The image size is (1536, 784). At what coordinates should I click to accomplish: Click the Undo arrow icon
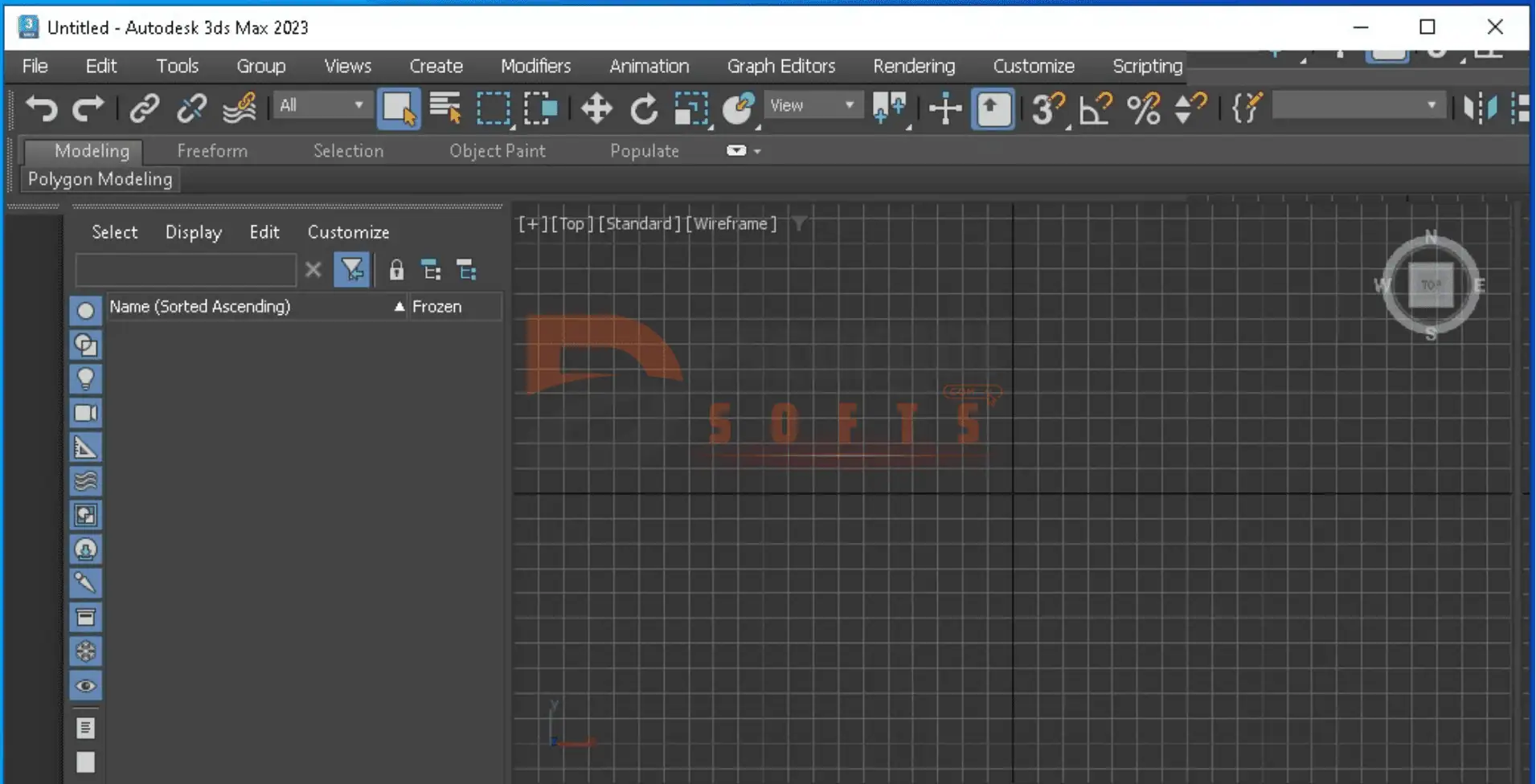[x=41, y=108]
